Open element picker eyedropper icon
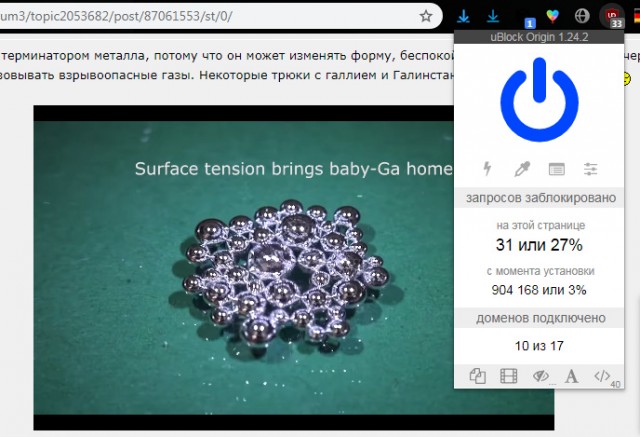Image resolution: width=640 pixels, height=437 pixels. (x=522, y=169)
